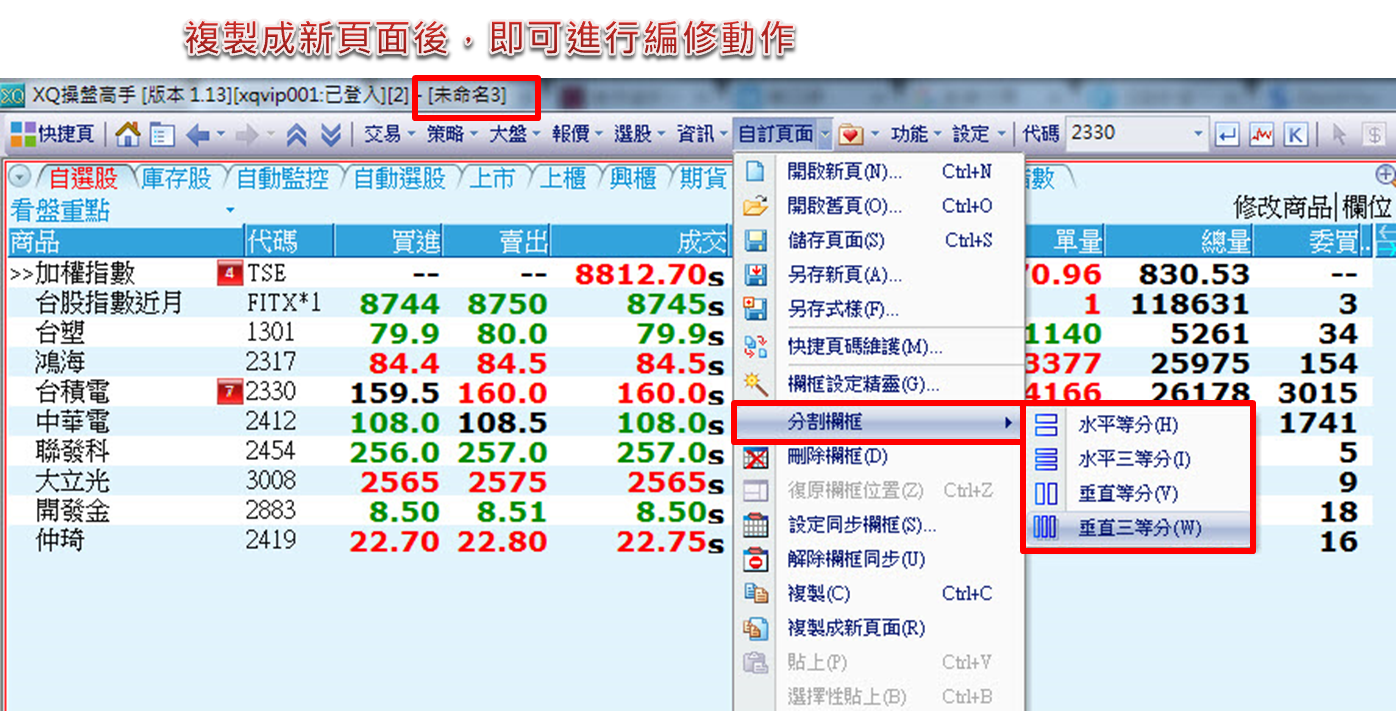
Task: Select the 大立光 stock row name
Action: pos(72,482)
